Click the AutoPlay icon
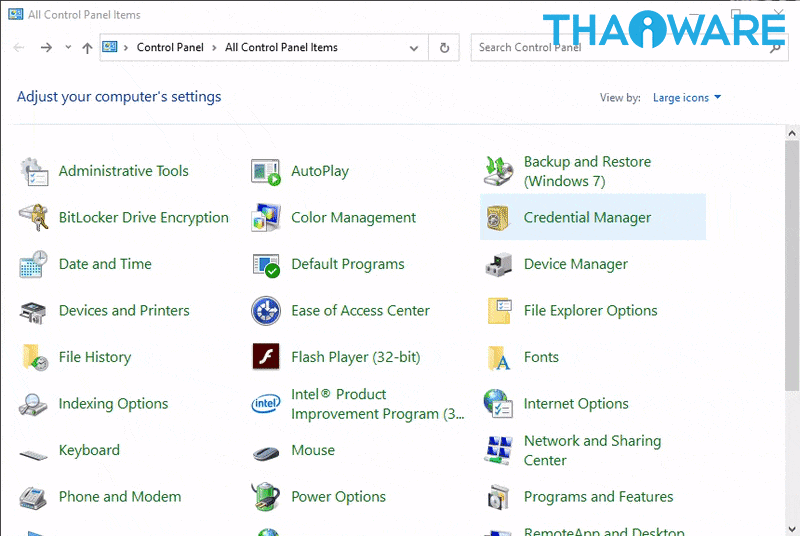Viewport: 800px width, 536px height. coord(266,171)
